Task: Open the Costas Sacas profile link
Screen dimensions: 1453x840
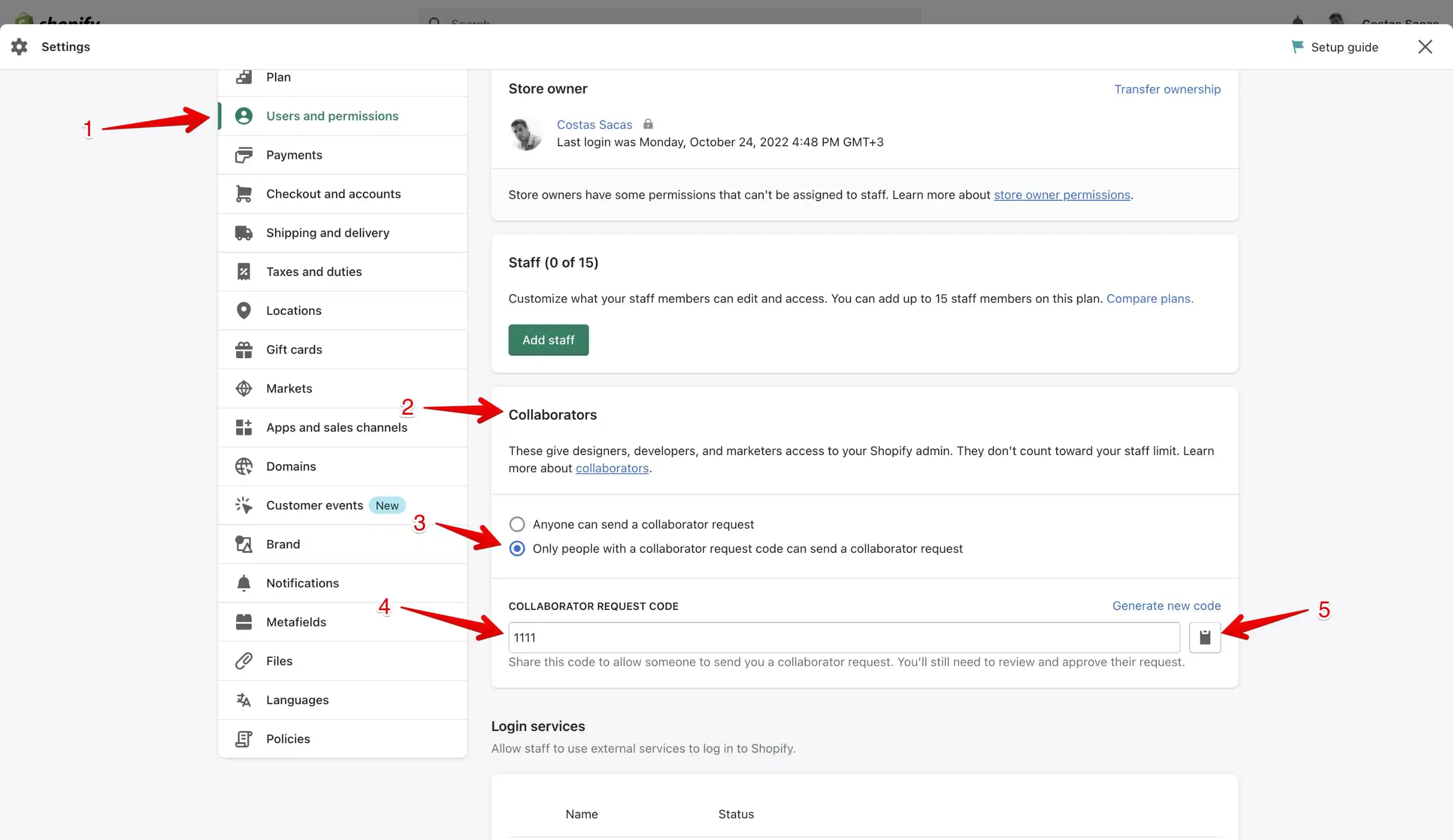Action: (x=594, y=124)
